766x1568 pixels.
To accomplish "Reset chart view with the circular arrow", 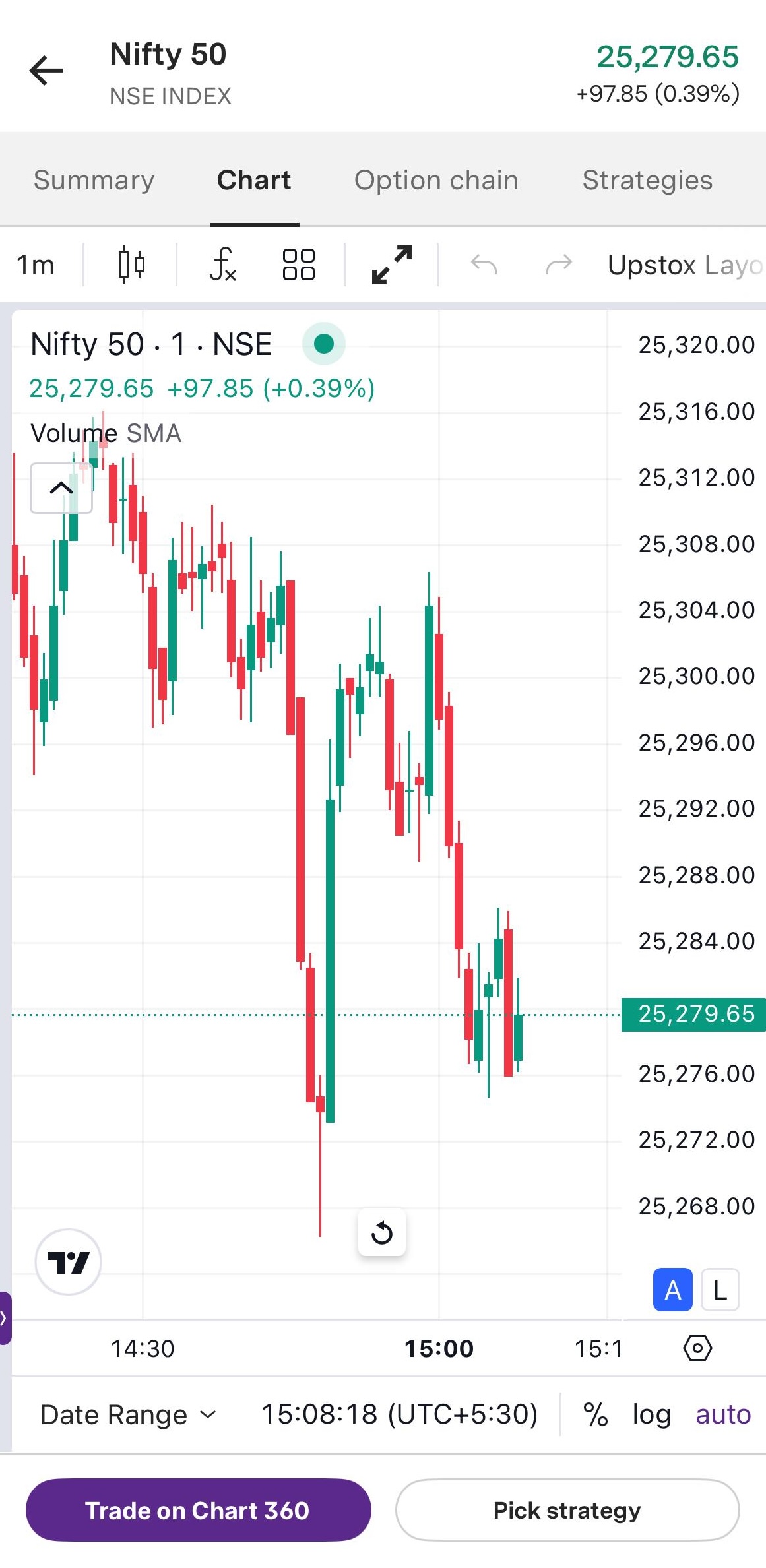I will click(382, 1232).
